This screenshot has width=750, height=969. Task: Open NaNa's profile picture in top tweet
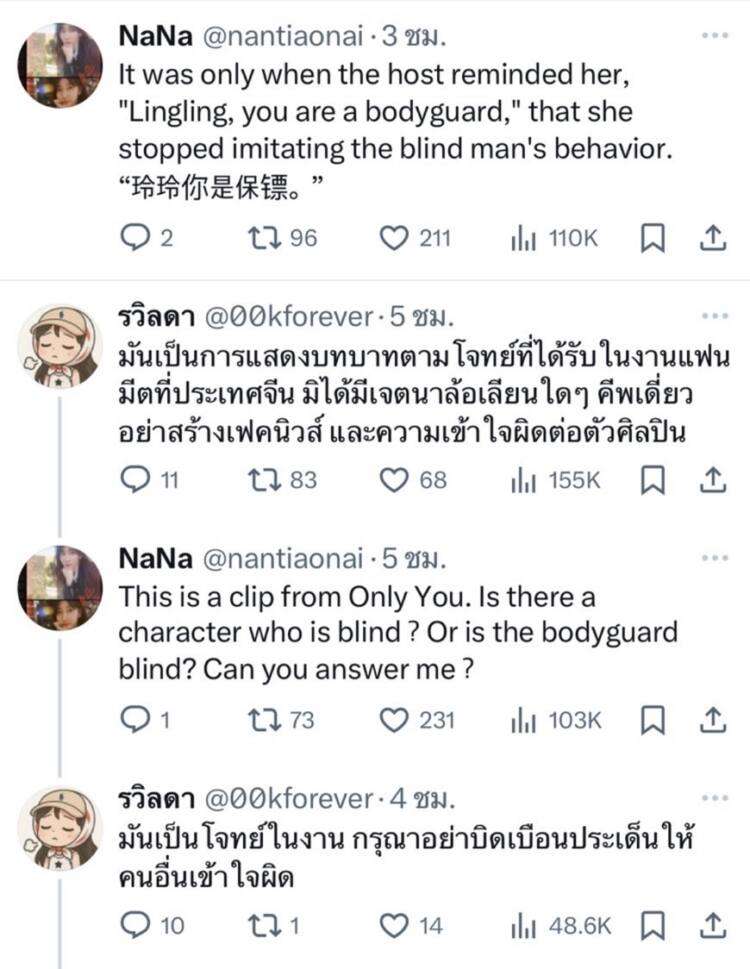60,64
